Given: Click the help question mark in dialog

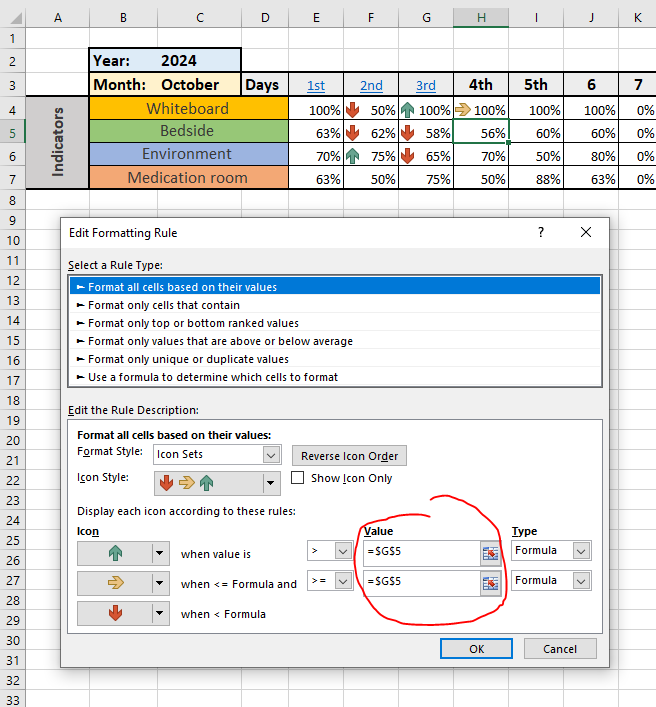Looking at the screenshot, I should [x=541, y=232].
